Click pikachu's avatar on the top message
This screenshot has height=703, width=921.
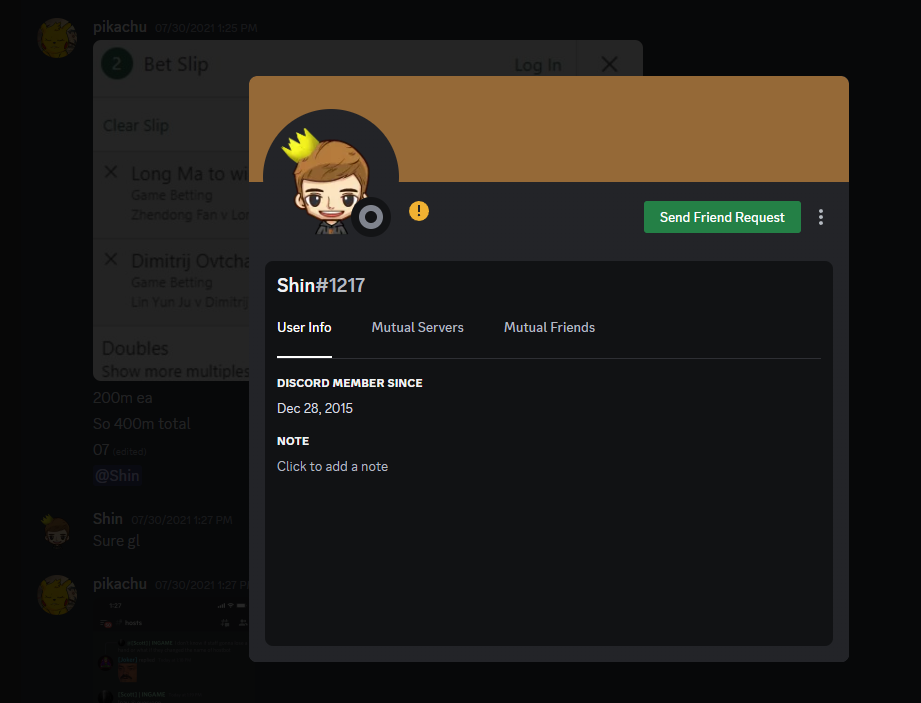coord(57,38)
